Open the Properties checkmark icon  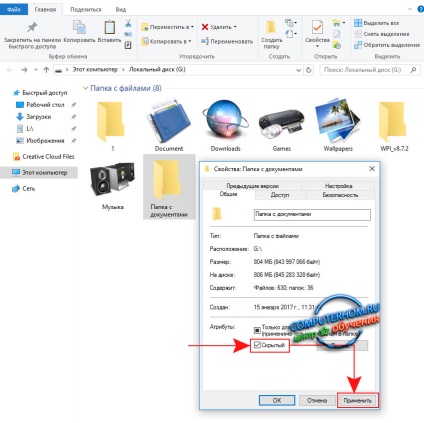317,27
